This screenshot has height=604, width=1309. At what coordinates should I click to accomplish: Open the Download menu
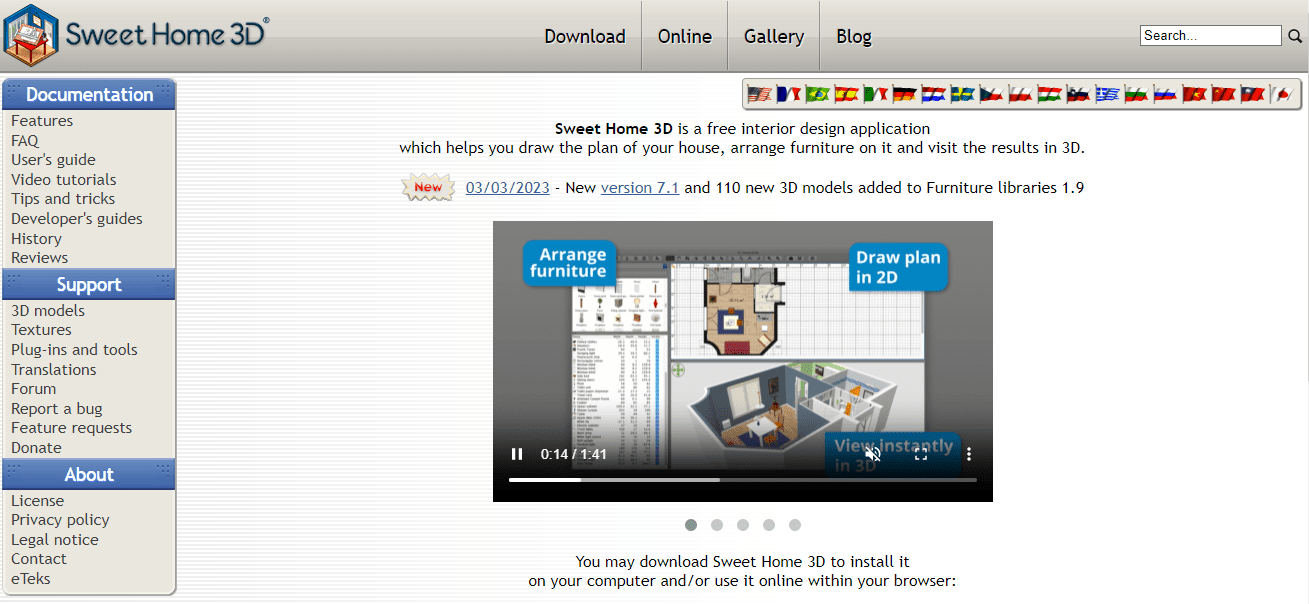point(585,36)
